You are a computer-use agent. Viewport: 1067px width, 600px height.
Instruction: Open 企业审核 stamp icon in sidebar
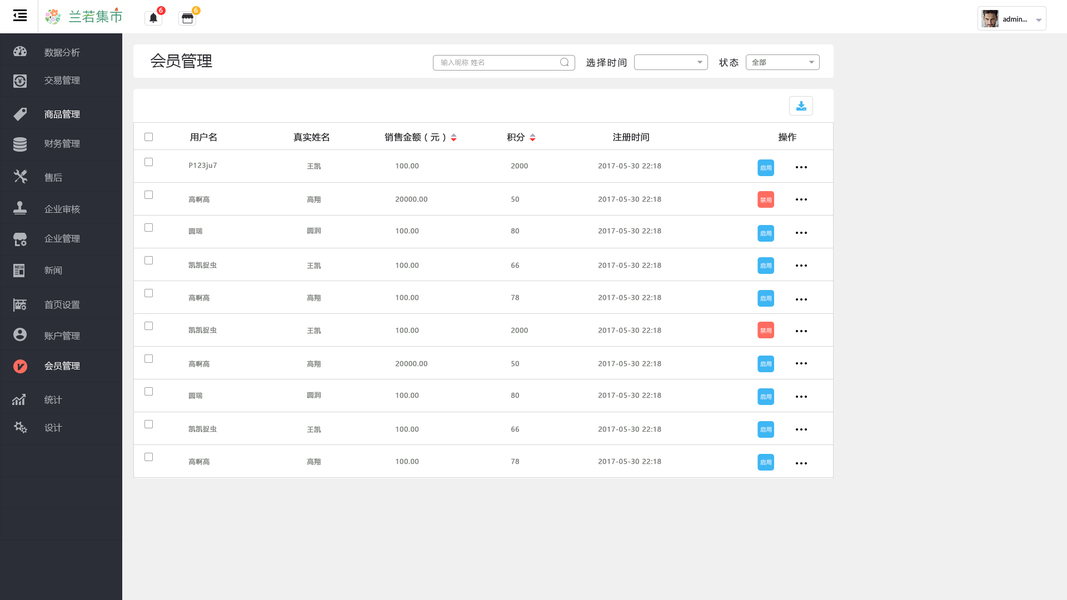(x=20, y=208)
